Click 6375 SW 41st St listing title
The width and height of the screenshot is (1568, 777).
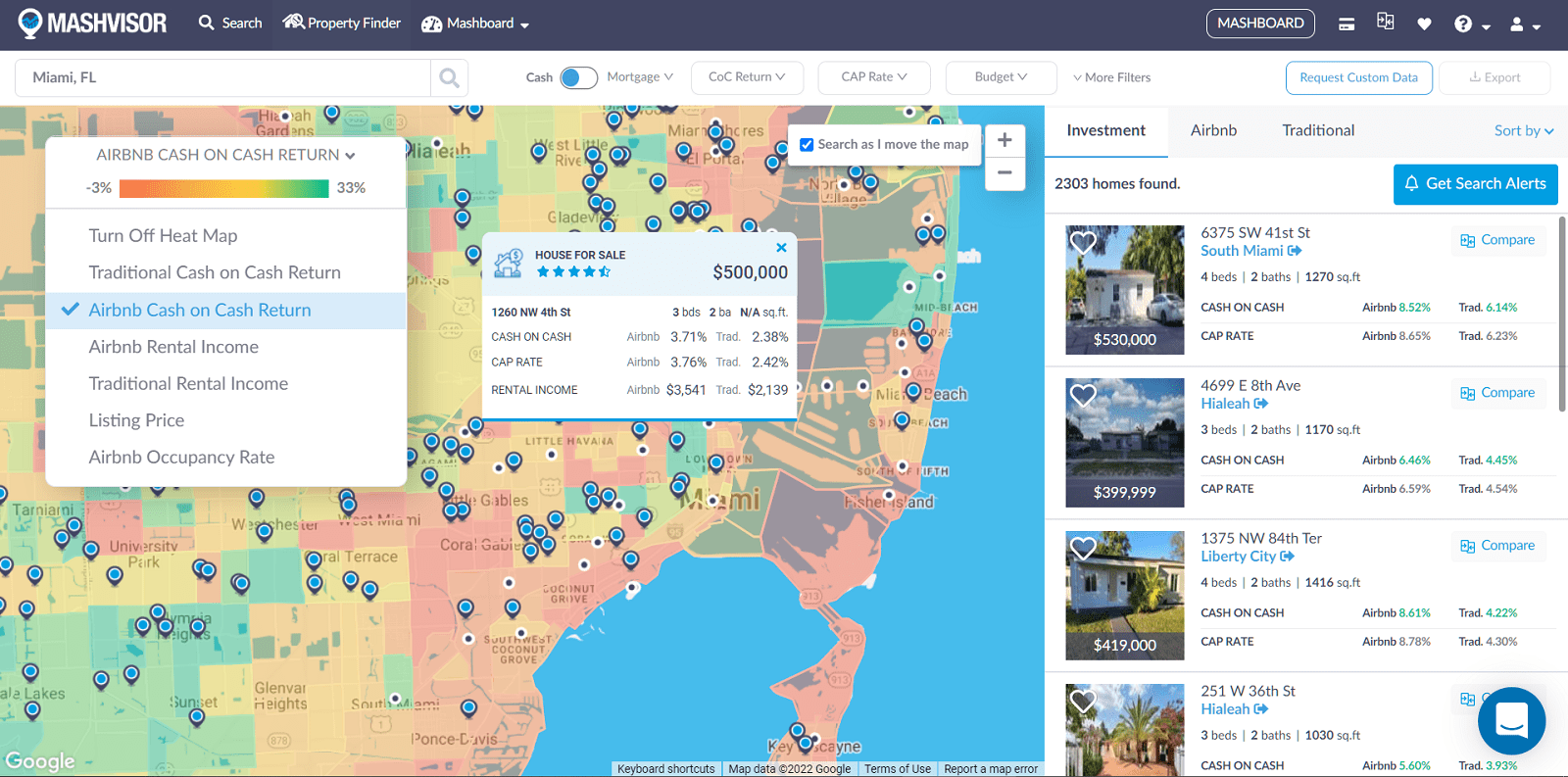tap(1255, 233)
